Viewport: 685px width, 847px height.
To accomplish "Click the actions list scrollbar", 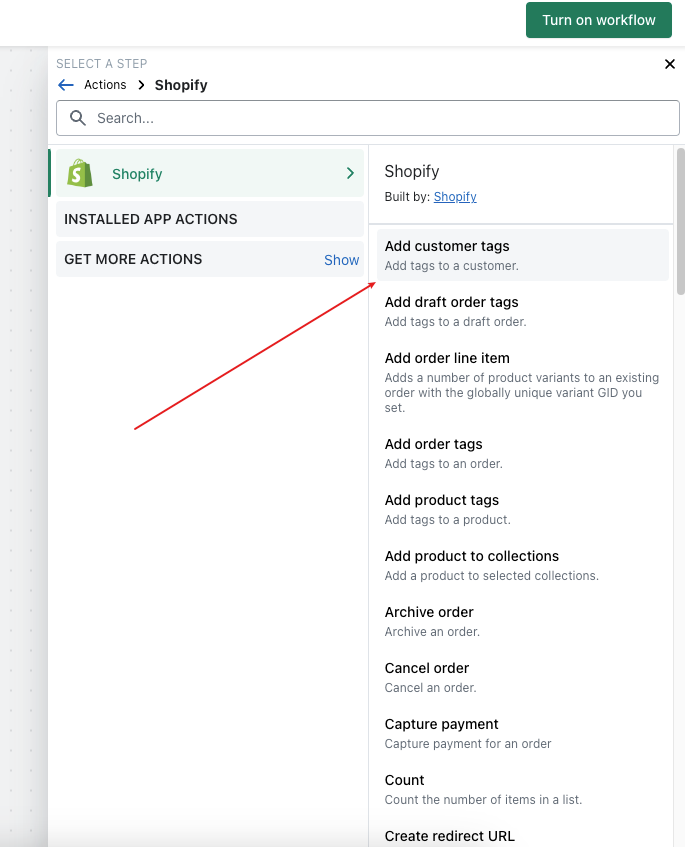I will coord(681,221).
